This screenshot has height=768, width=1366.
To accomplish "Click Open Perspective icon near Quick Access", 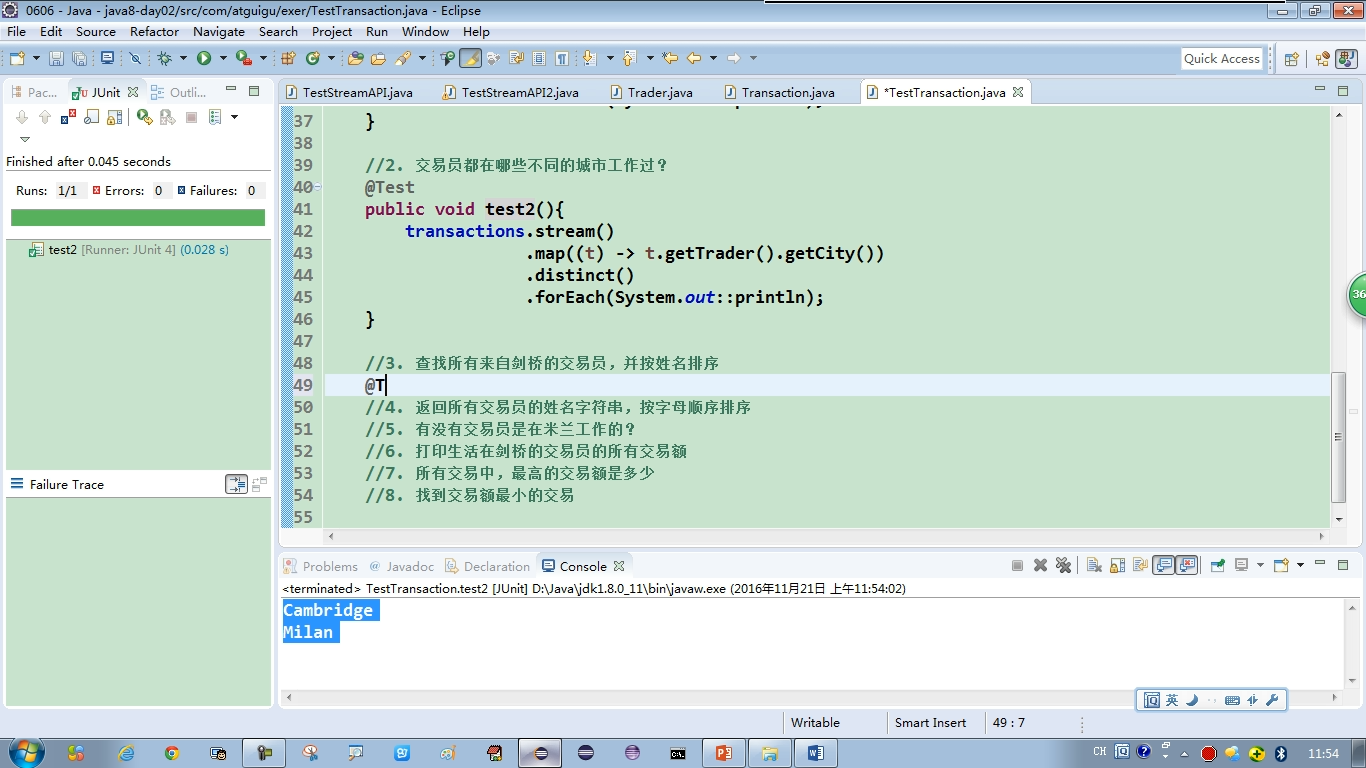I will pyautogui.click(x=1291, y=59).
